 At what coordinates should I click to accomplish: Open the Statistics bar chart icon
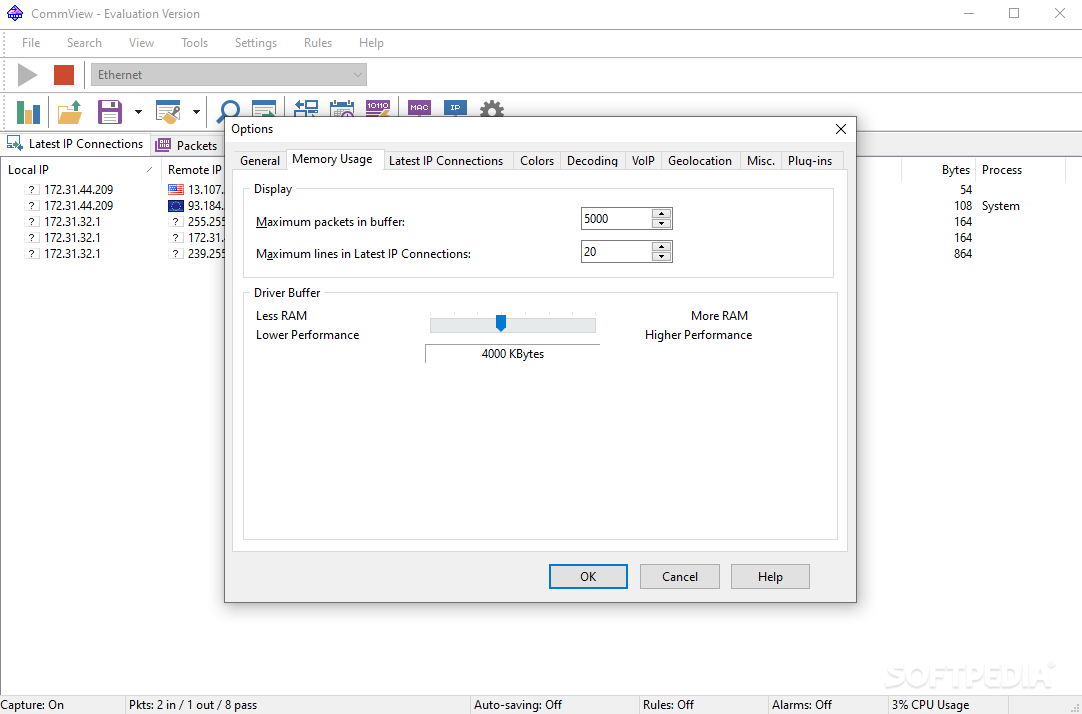click(28, 112)
